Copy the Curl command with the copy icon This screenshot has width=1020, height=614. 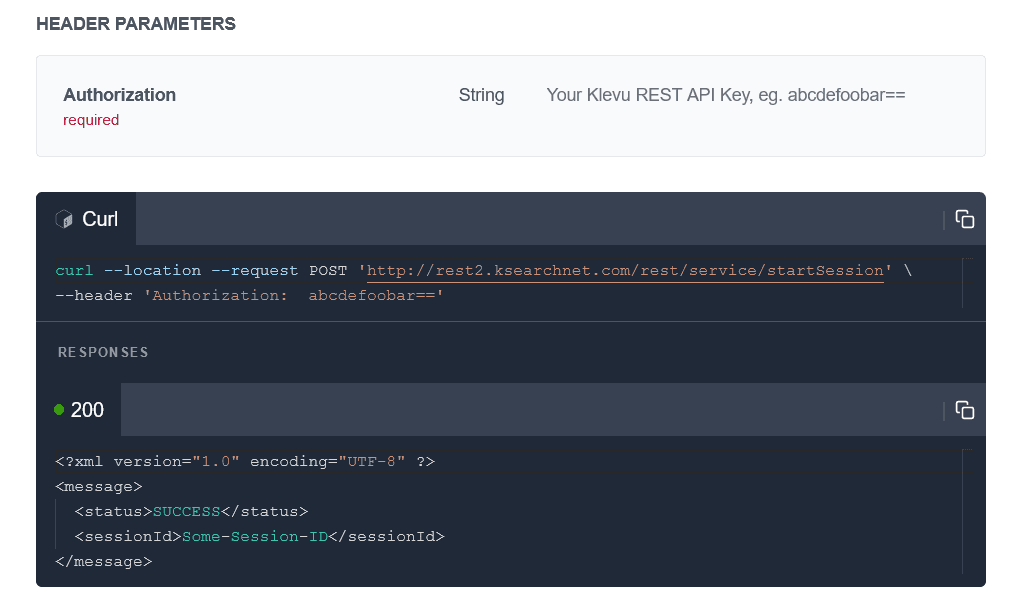[x=964, y=219]
